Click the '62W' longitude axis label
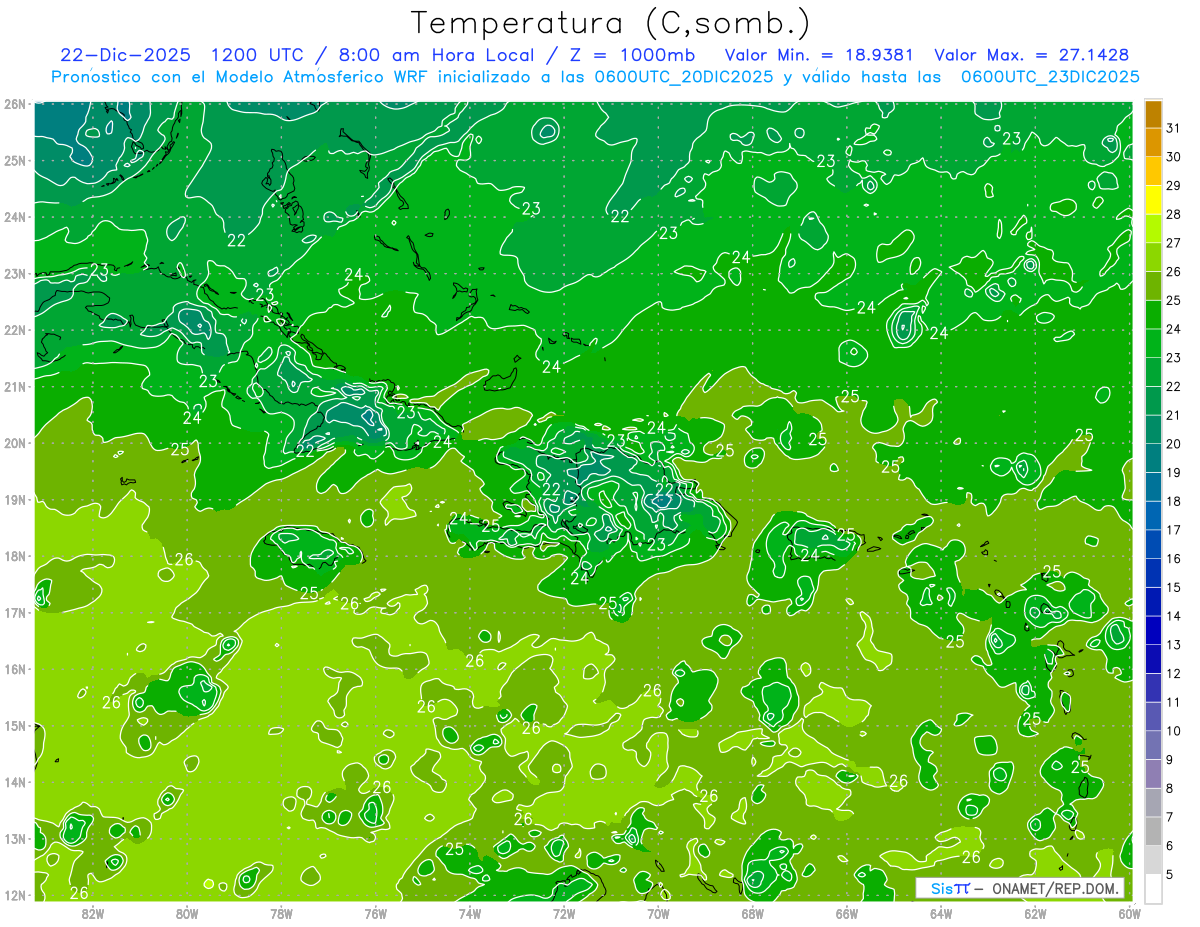1200x927 pixels. 1035,913
